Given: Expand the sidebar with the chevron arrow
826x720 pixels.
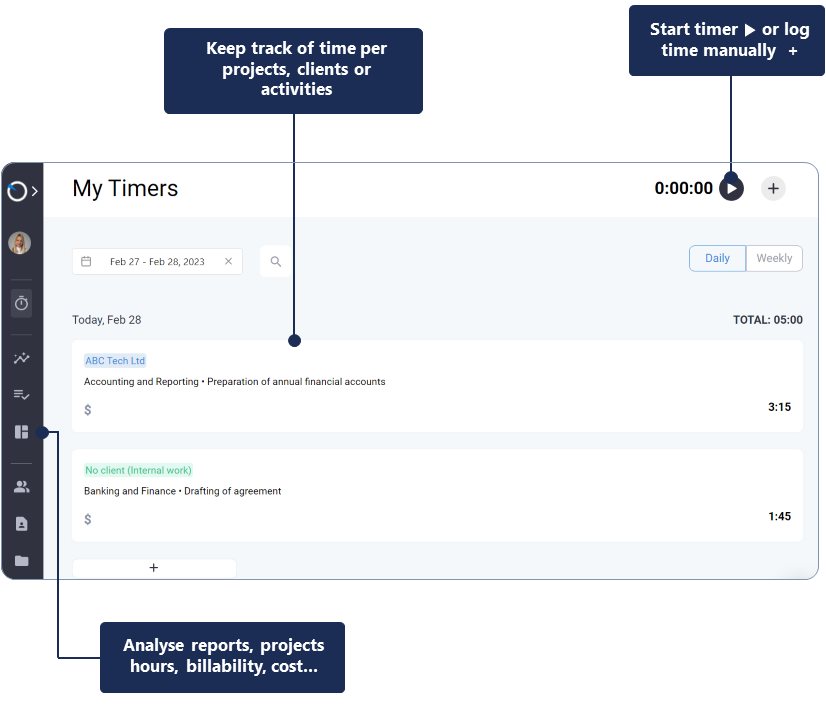Looking at the screenshot, I should coord(35,191).
